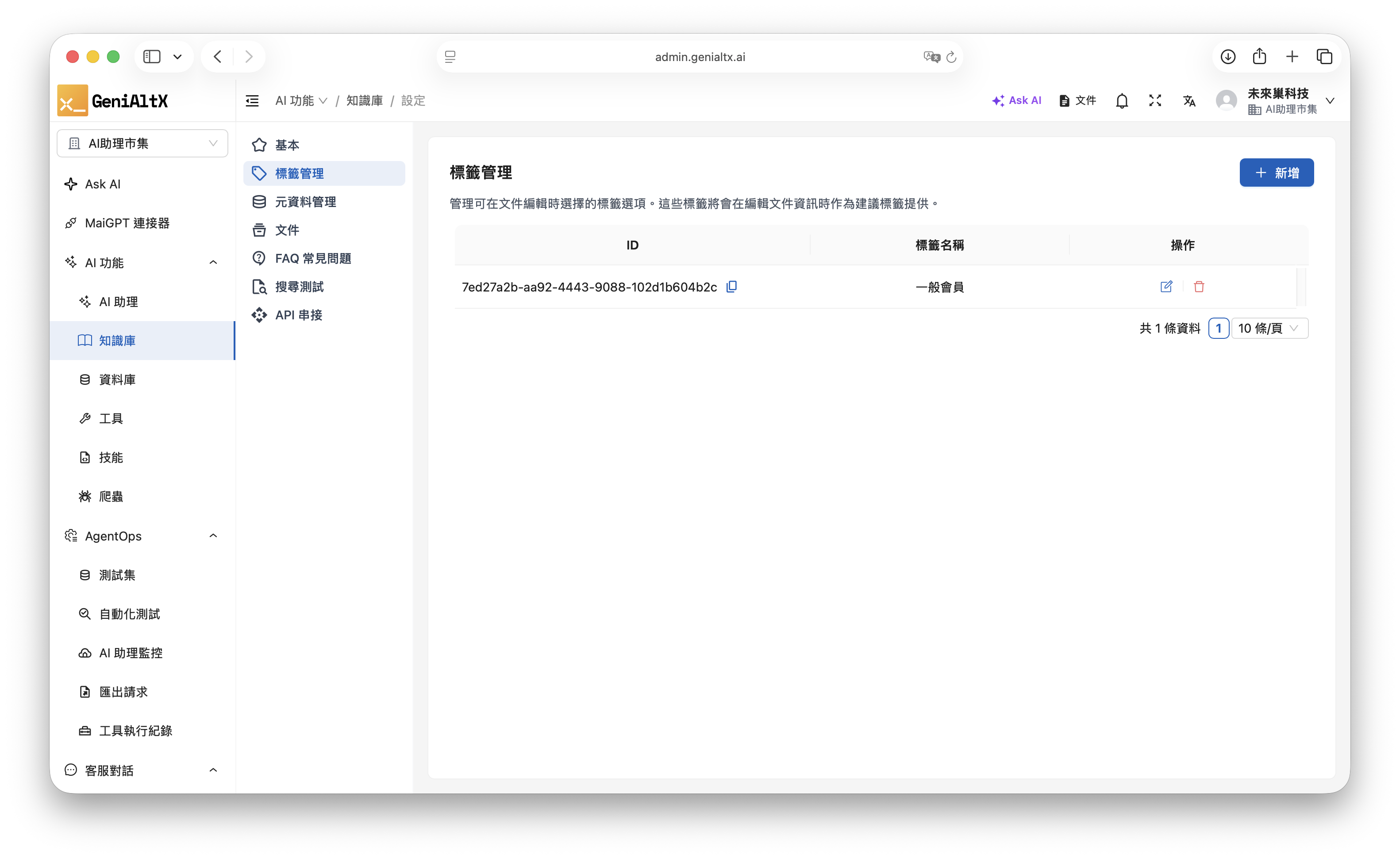Open the AI助理市集 workspace dropdown

coord(142,143)
